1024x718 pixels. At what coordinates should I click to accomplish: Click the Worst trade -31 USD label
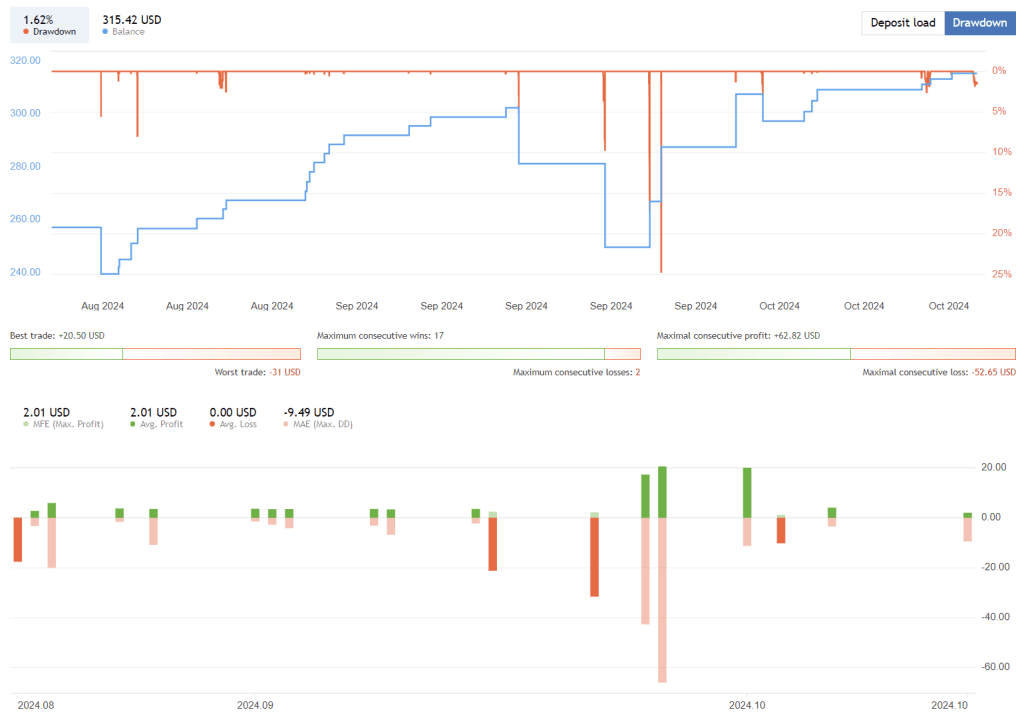click(257, 372)
